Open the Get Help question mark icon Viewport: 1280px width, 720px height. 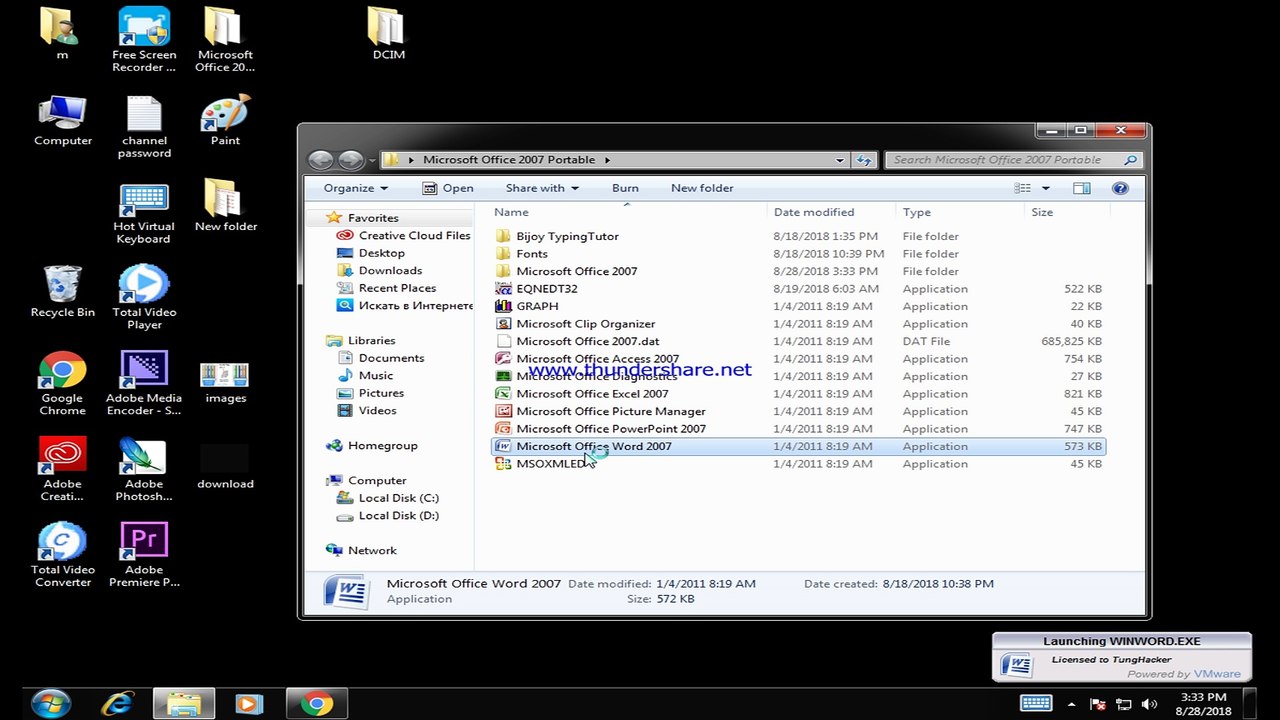(x=1120, y=188)
